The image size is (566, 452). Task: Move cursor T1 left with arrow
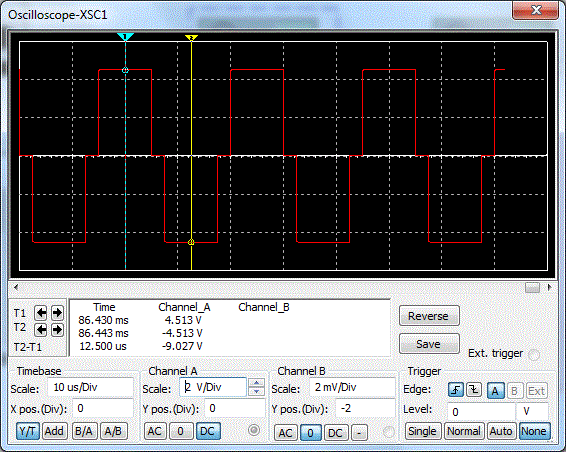[41, 313]
